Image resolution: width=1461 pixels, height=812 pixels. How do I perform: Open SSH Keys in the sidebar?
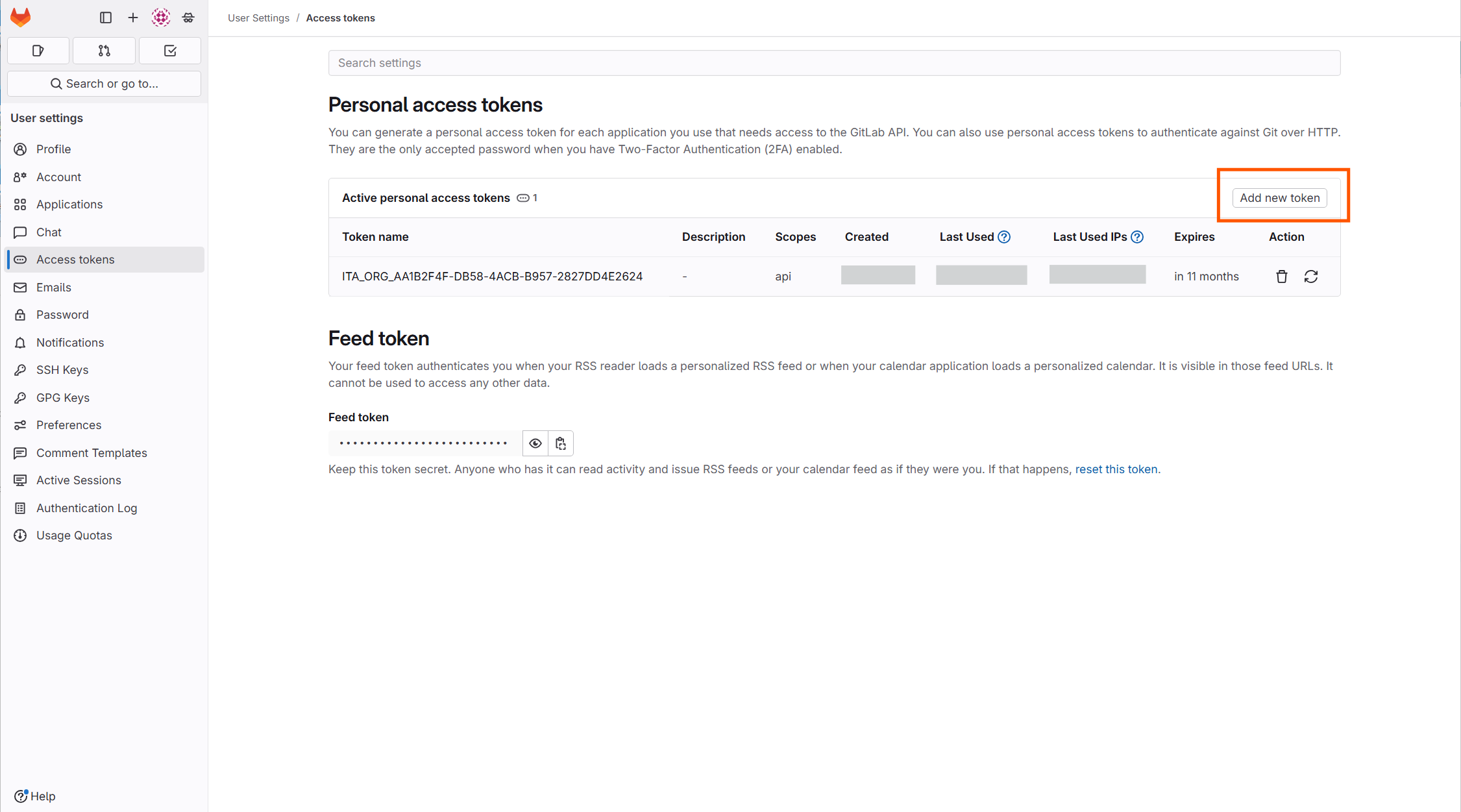62,370
